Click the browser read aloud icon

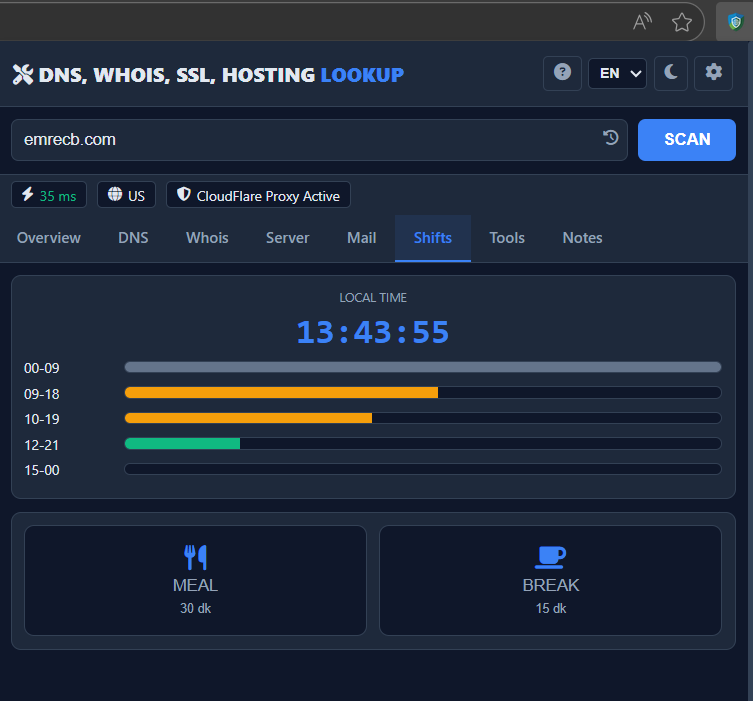(643, 22)
